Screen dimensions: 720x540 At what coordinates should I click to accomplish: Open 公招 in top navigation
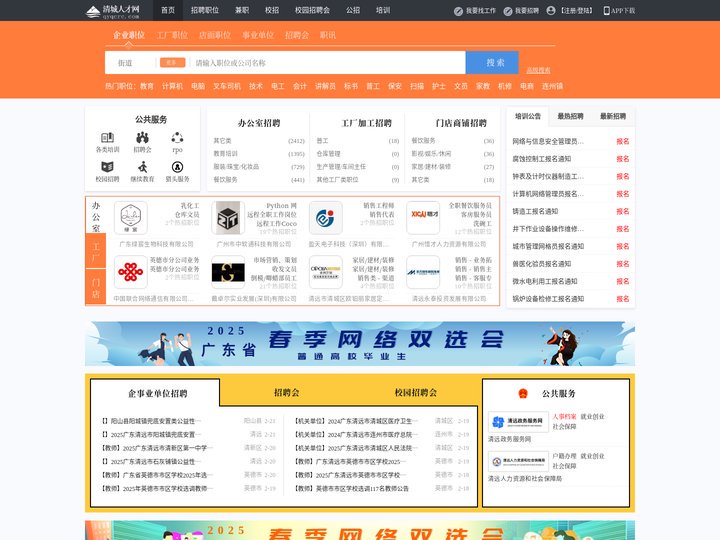point(353,10)
